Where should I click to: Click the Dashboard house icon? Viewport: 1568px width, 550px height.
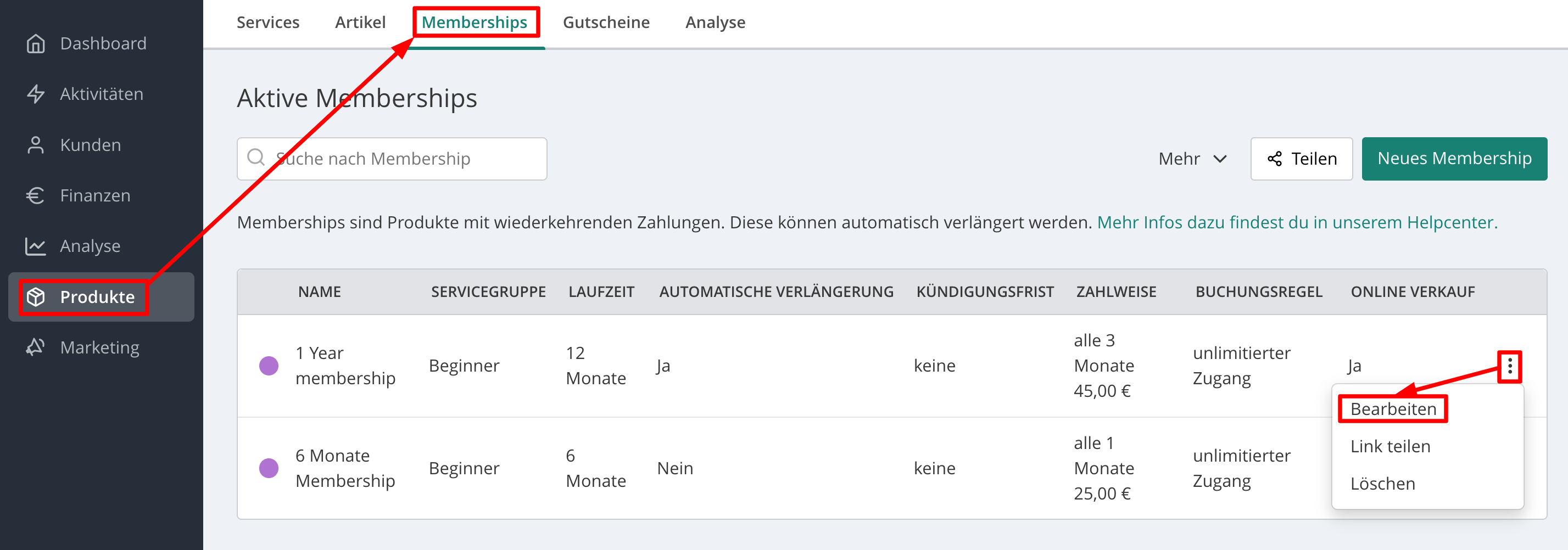tap(36, 43)
